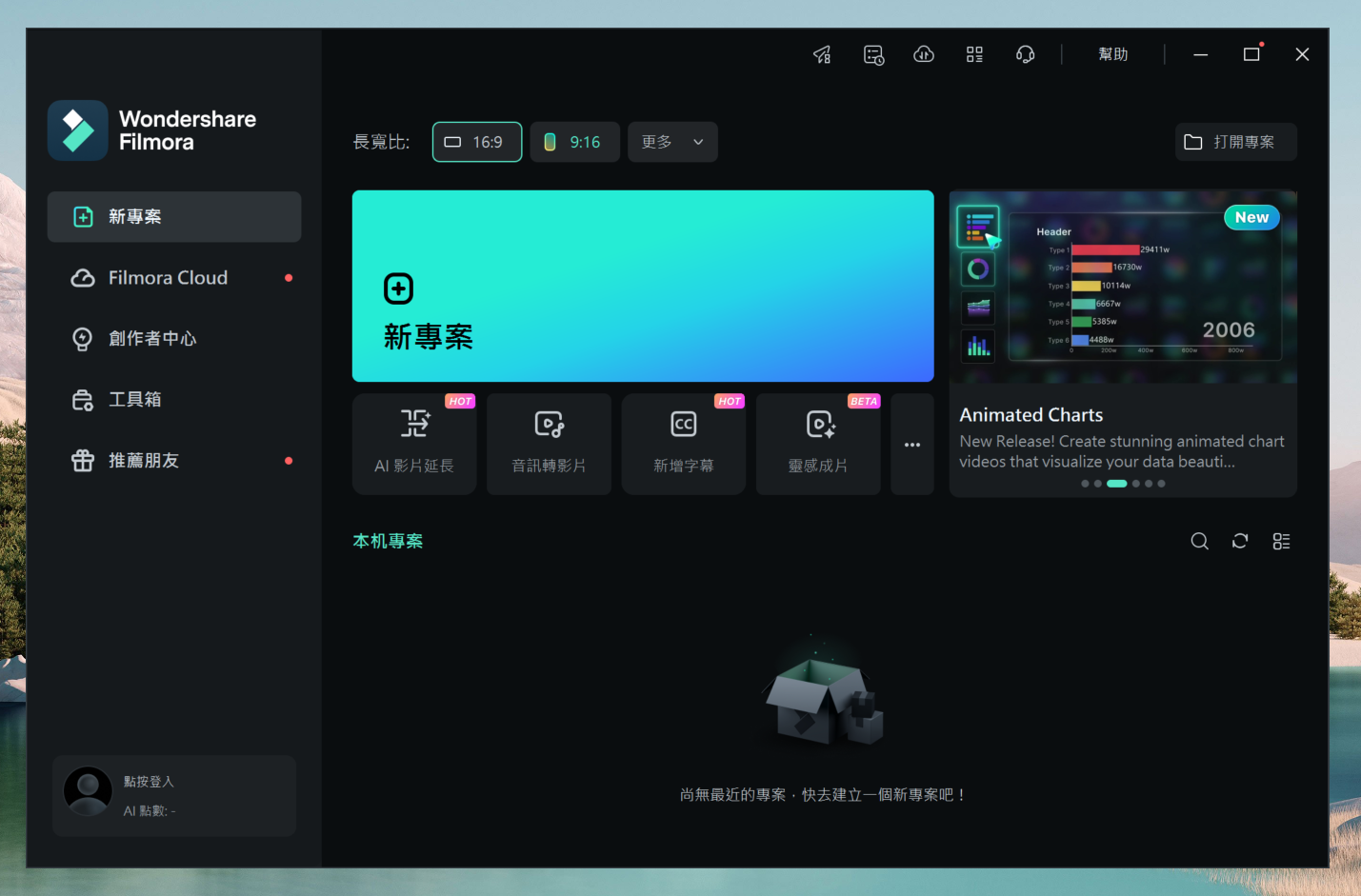Search local projects with magnifier icon

pos(1199,541)
